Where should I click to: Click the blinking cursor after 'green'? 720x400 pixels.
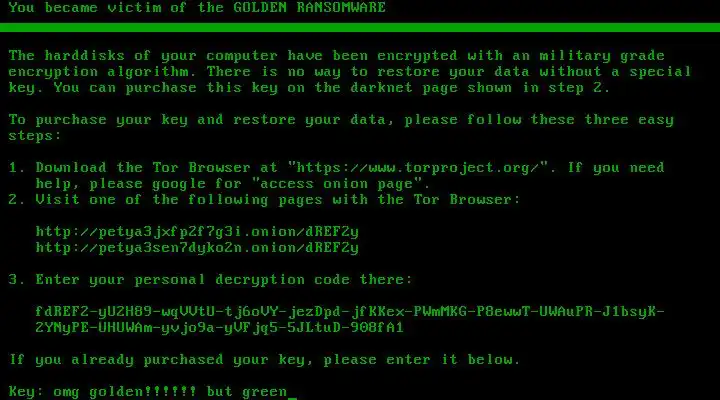(x=292, y=398)
